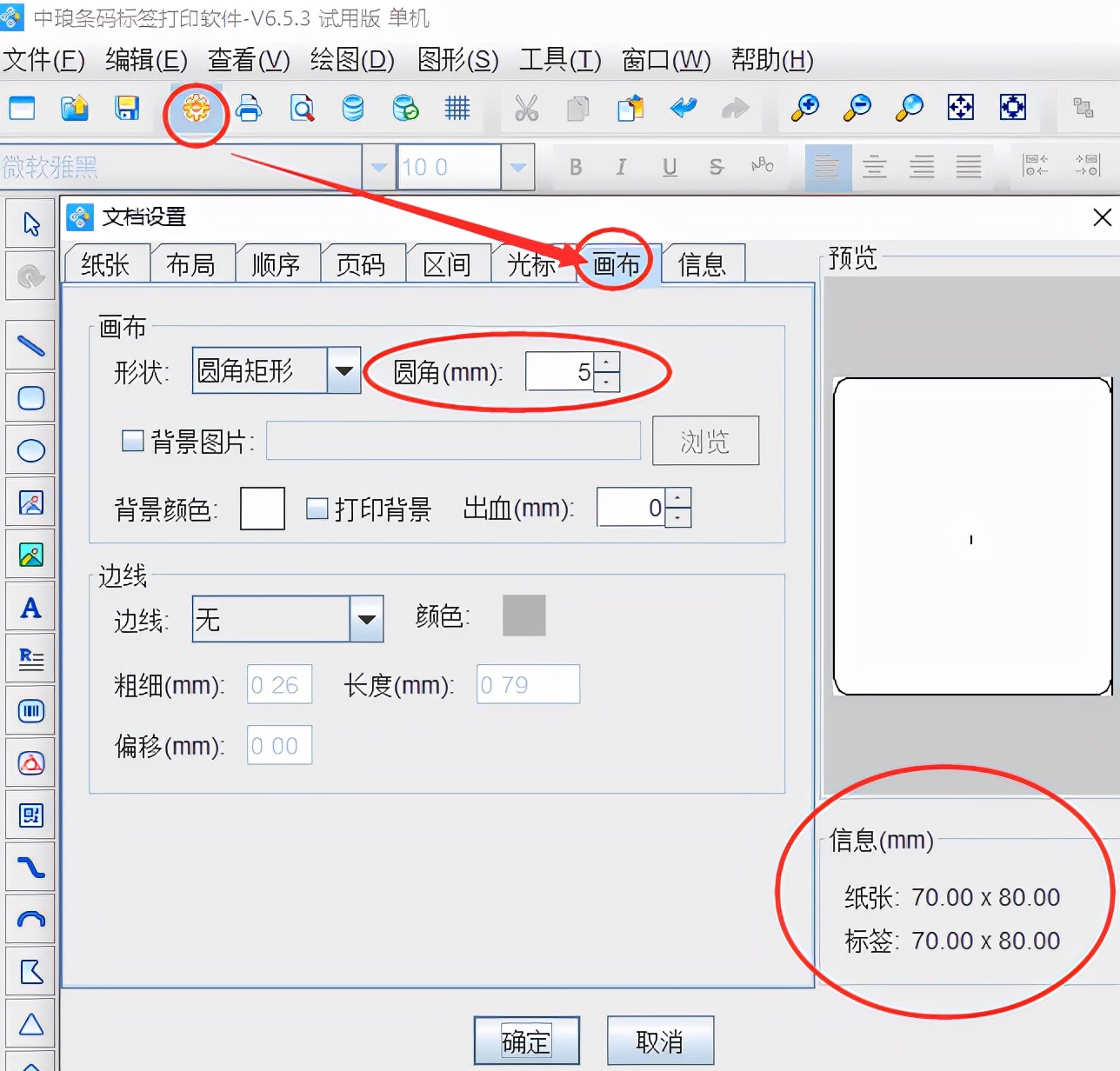
Task: Enable the 打印背景 print background checkbox
Action: click(318, 510)
